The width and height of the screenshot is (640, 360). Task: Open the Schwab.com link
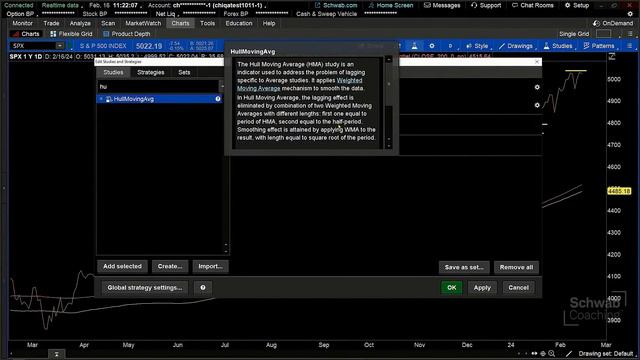336,5
